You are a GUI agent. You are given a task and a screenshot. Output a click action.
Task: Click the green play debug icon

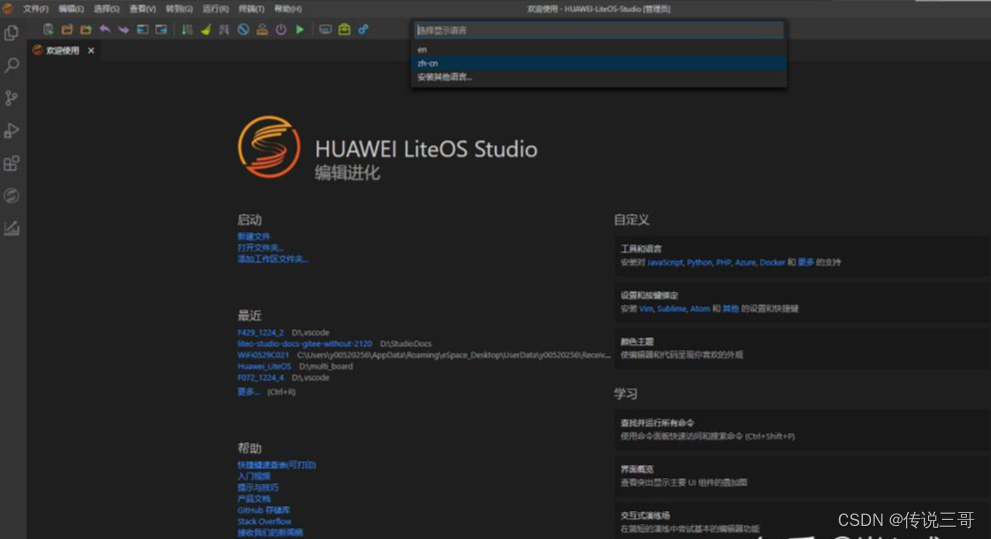tap(300, 29)
